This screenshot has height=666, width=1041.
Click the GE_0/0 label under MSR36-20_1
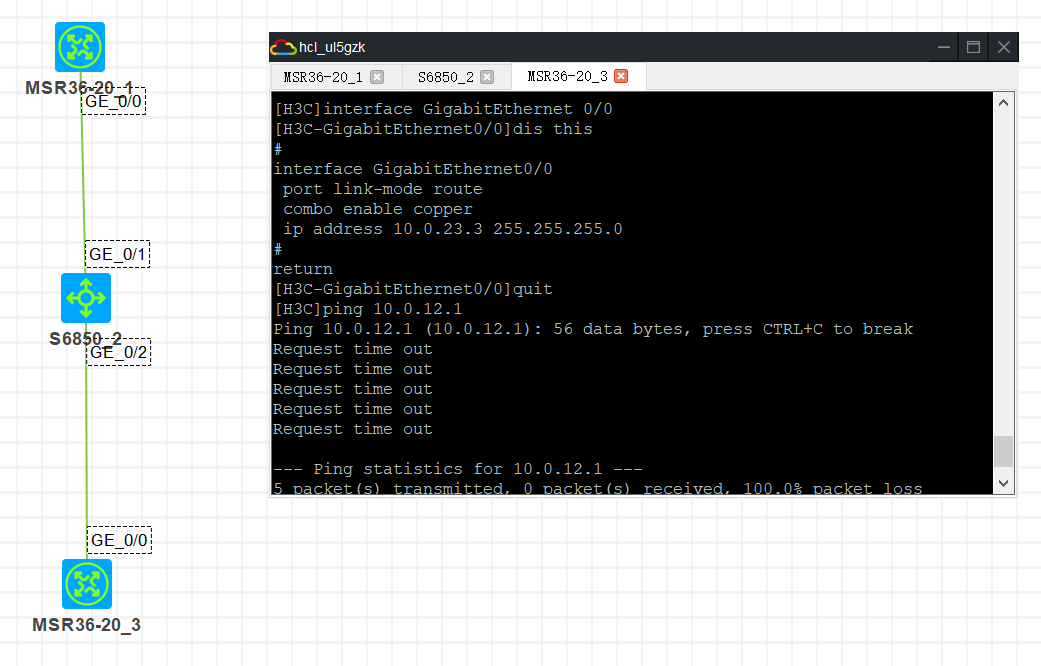(114, 102)
